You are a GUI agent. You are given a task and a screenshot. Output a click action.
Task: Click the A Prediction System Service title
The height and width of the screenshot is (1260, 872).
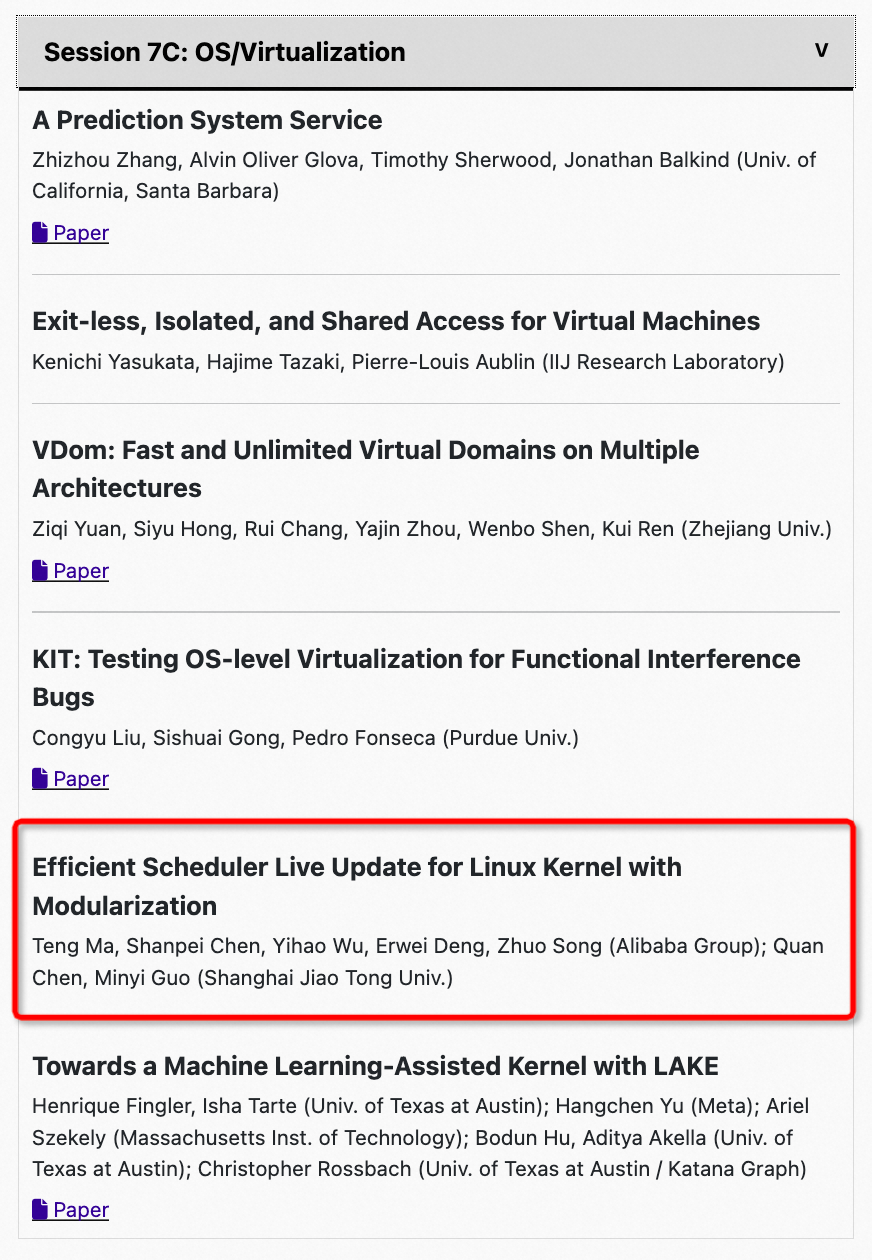click(205, 120)
